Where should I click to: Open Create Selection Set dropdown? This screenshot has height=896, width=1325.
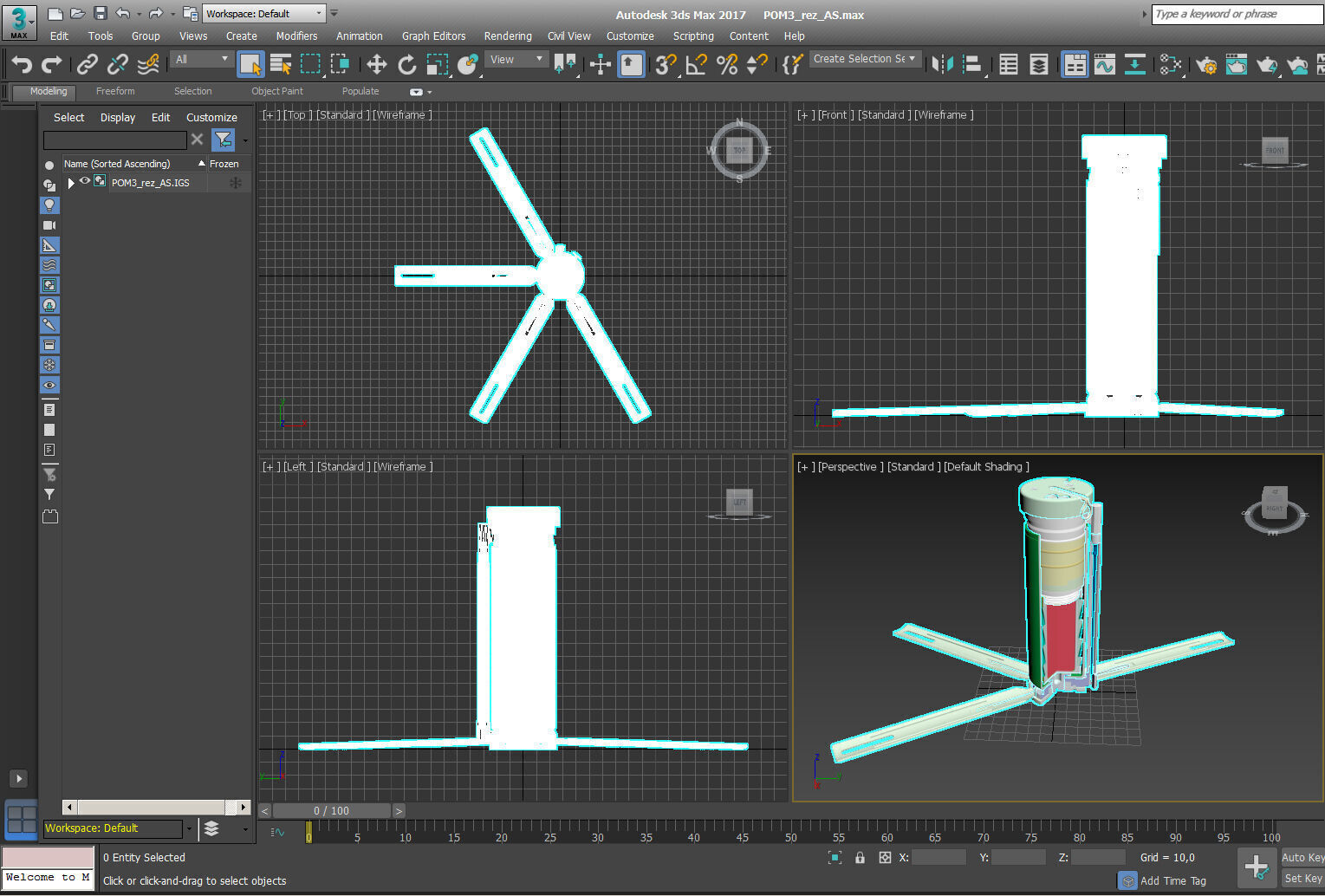[x=864, y=59]
